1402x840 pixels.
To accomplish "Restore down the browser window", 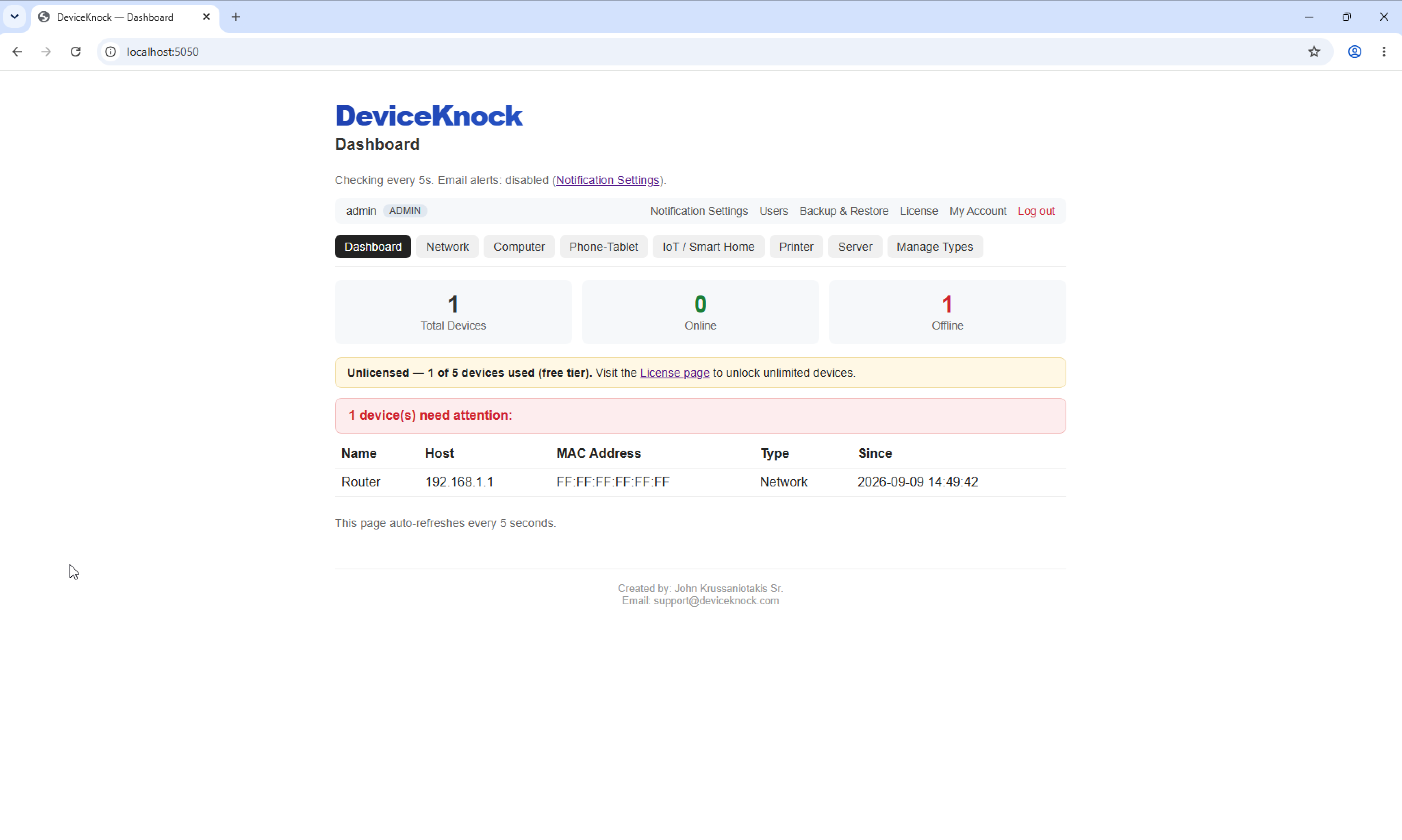I will [1346, 17].
